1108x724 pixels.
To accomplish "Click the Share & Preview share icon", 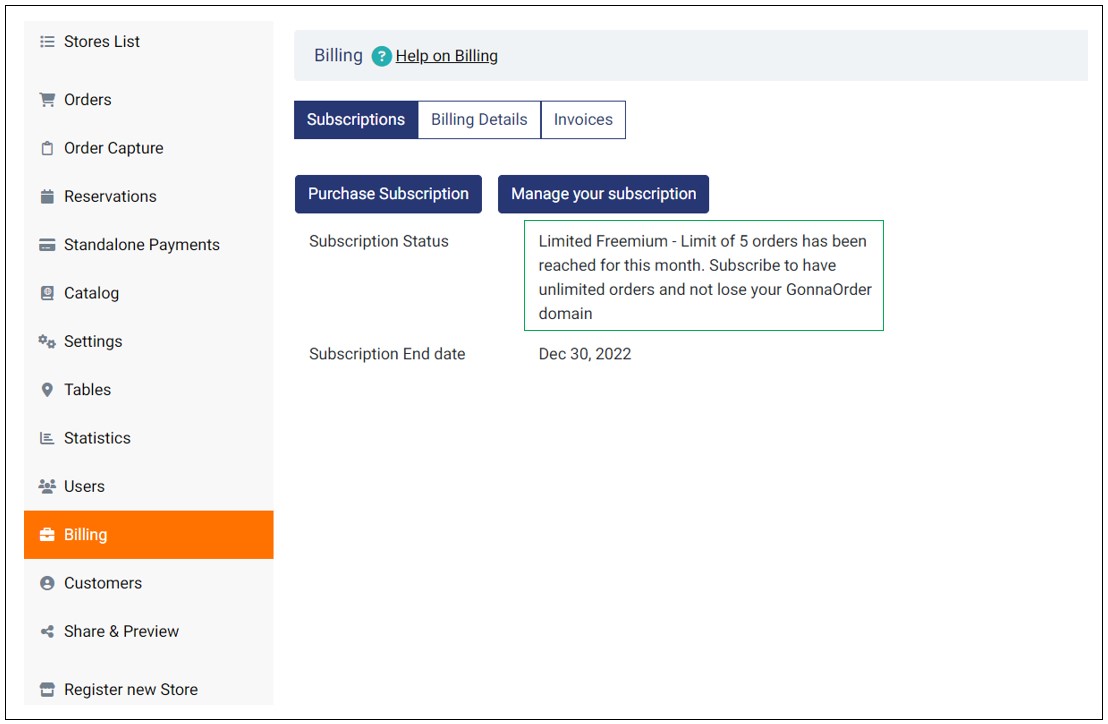I will pyautogui.click(x=47, y=631).
